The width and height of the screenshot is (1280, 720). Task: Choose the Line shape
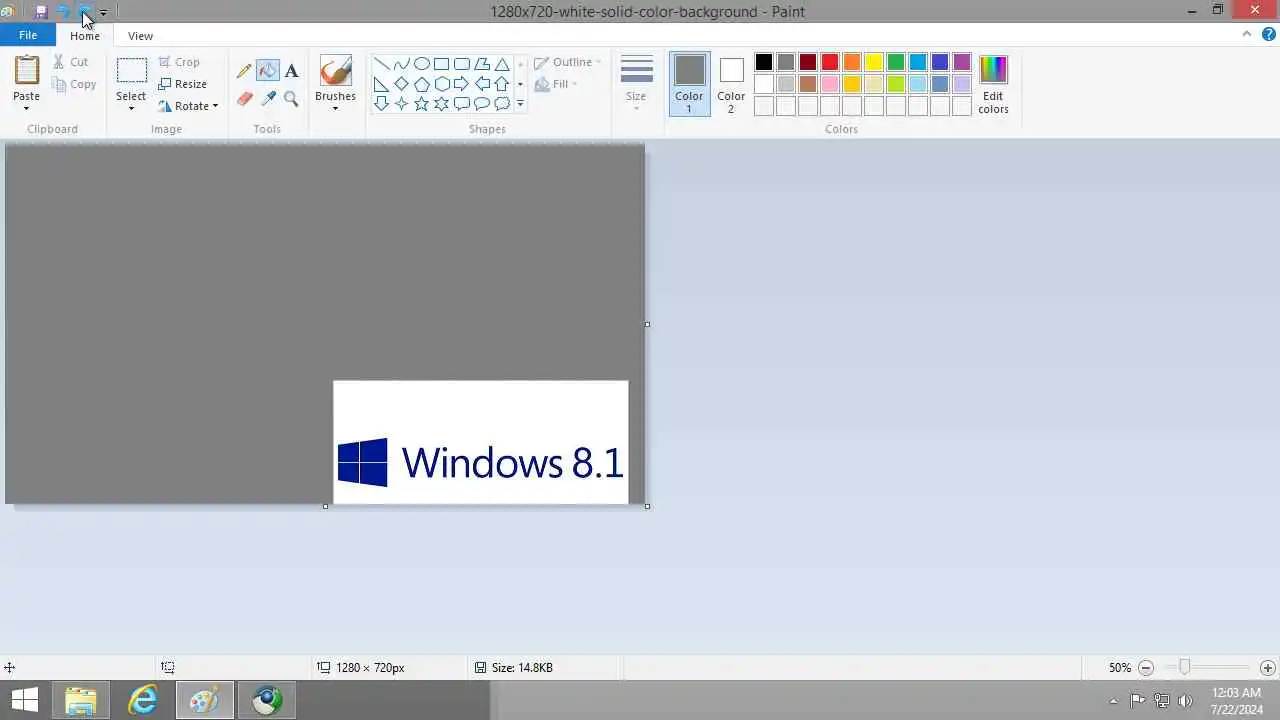pos(381,64)
